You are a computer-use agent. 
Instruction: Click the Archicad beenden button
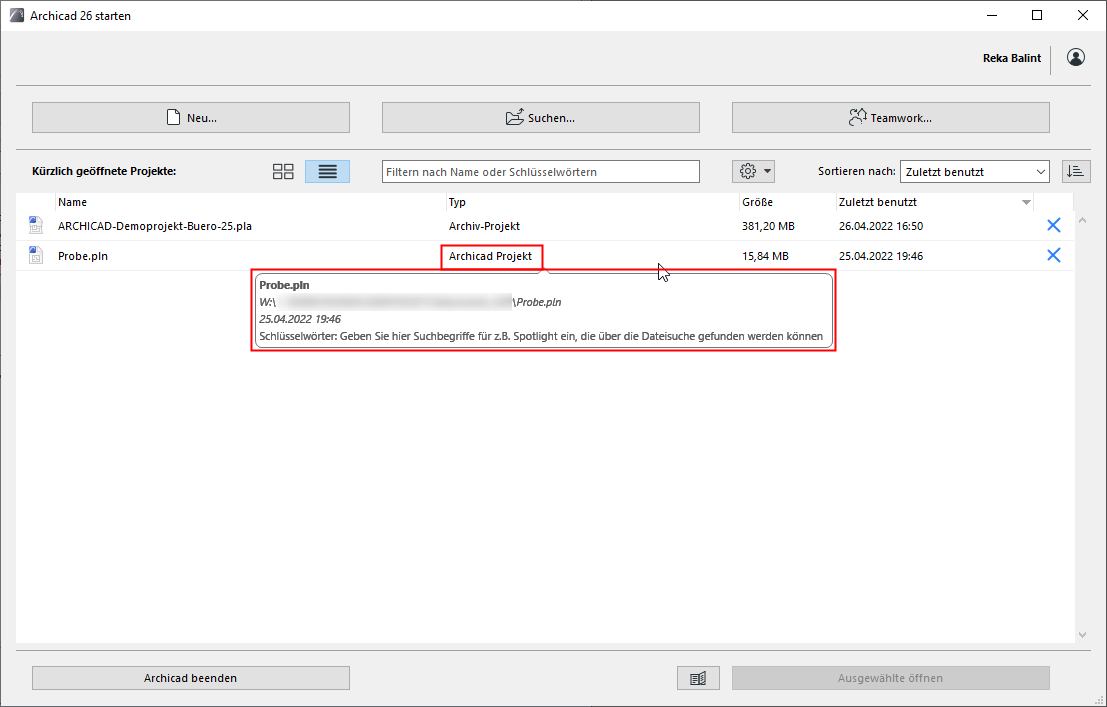[x=191, y=678]
